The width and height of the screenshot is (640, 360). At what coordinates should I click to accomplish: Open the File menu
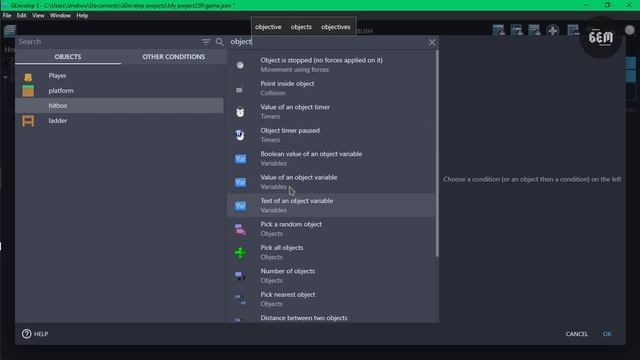click(x=7, y=16)
